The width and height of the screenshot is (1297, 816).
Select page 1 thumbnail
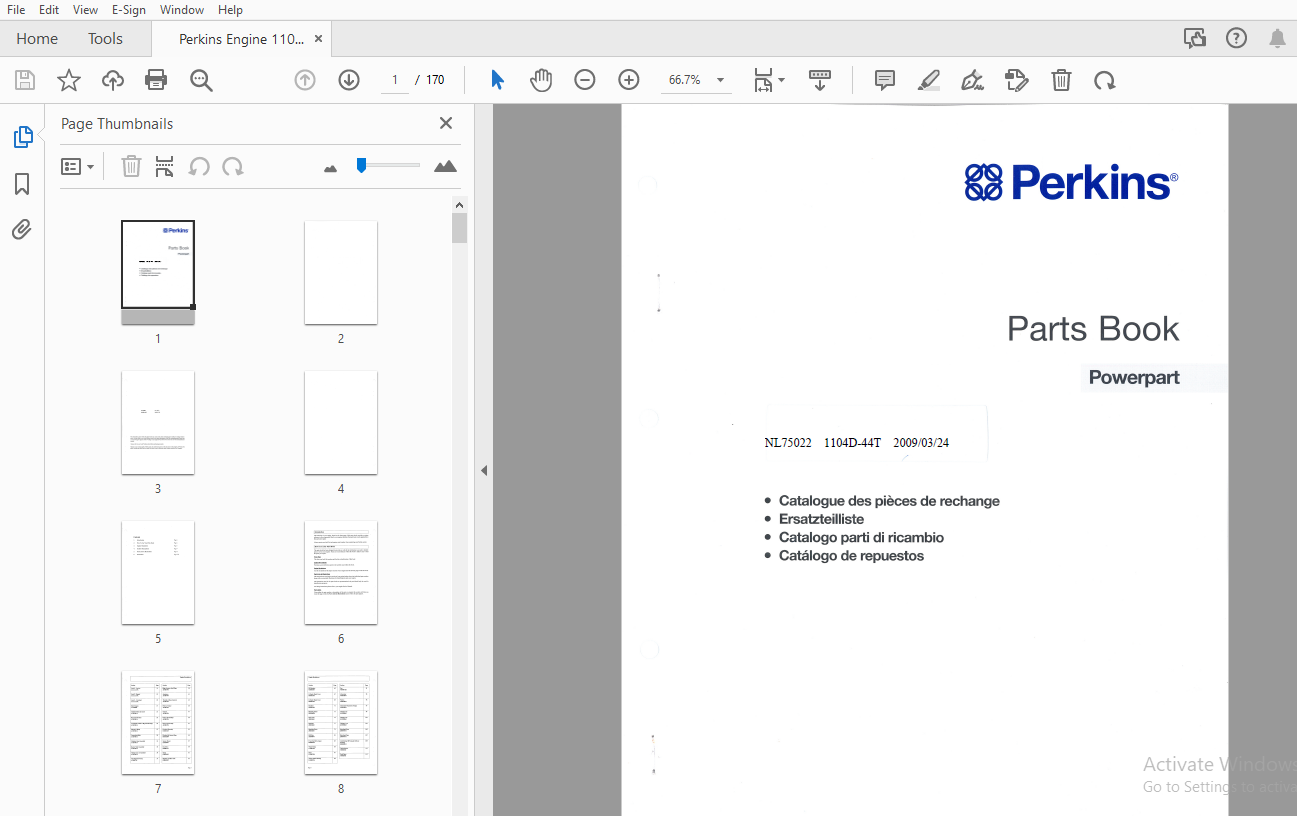(158, 272)
